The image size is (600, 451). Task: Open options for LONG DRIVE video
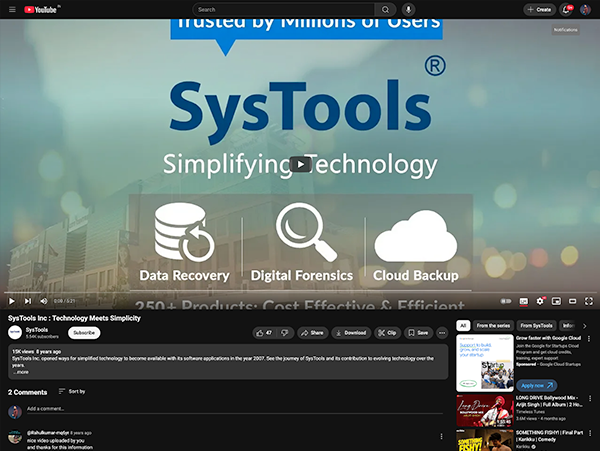pos(590,399)
